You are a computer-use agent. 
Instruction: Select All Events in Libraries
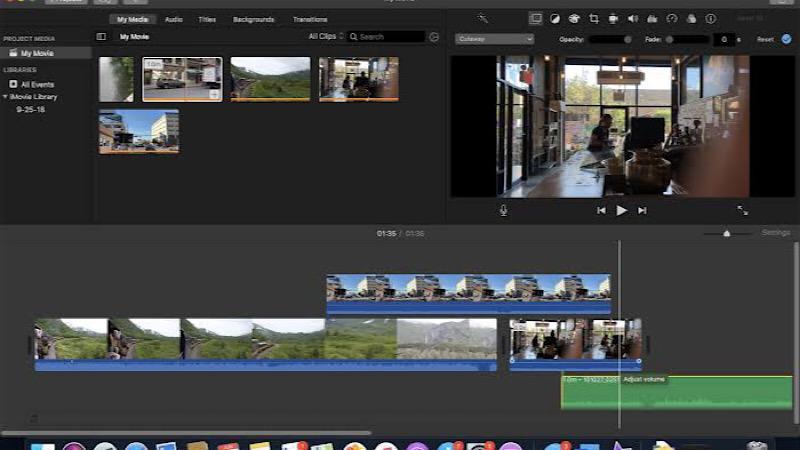pyautogui.click(x=37, y=84)
